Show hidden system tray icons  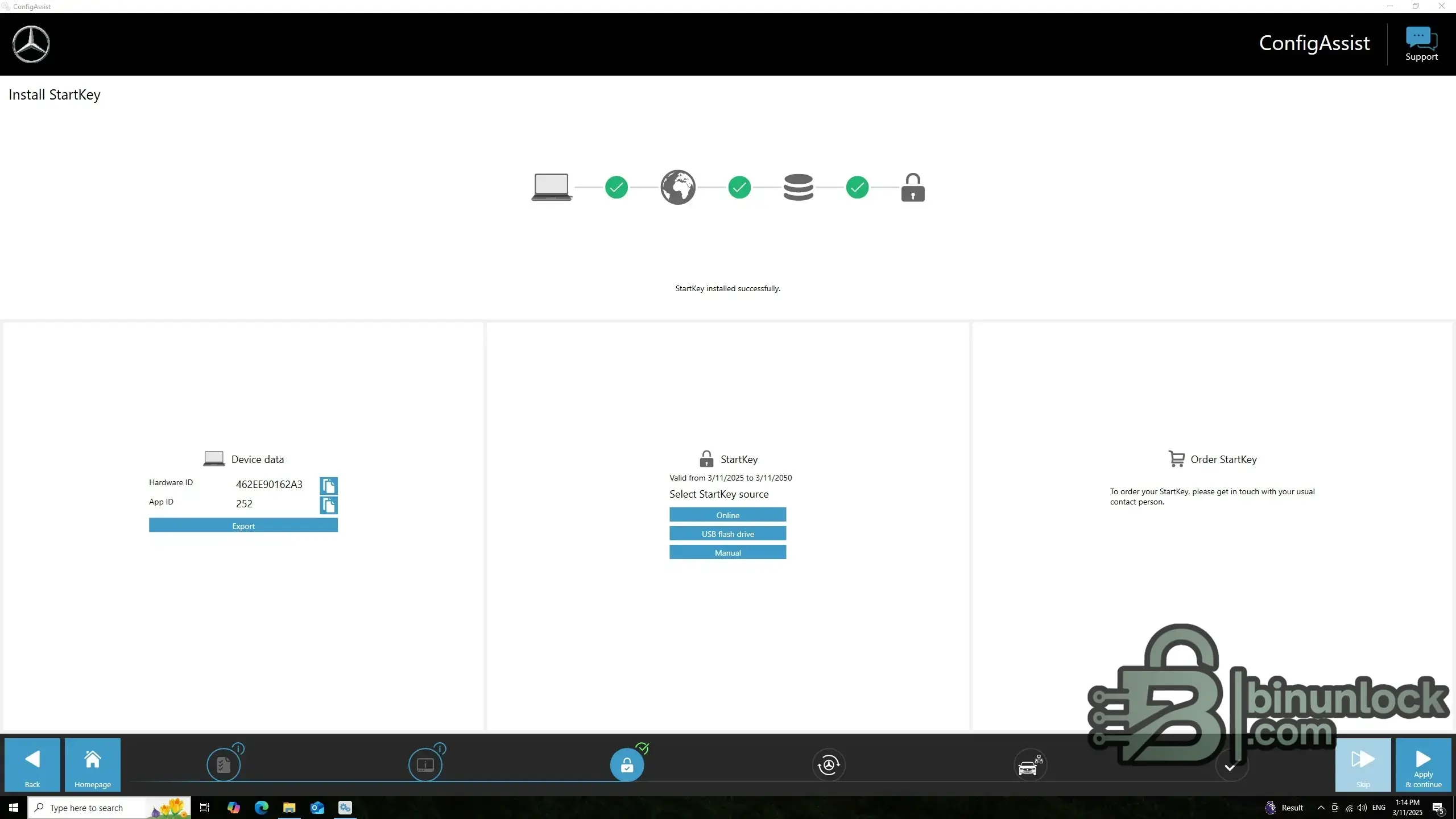[x=1321, y=808]
